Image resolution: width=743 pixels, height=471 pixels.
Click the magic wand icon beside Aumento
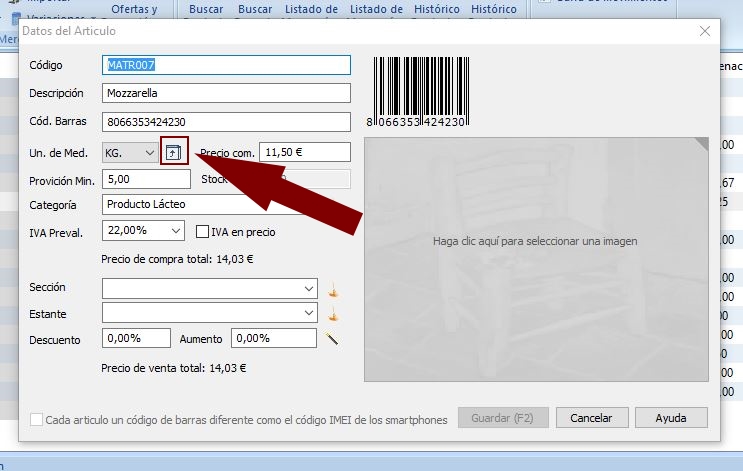pos(332,338)
